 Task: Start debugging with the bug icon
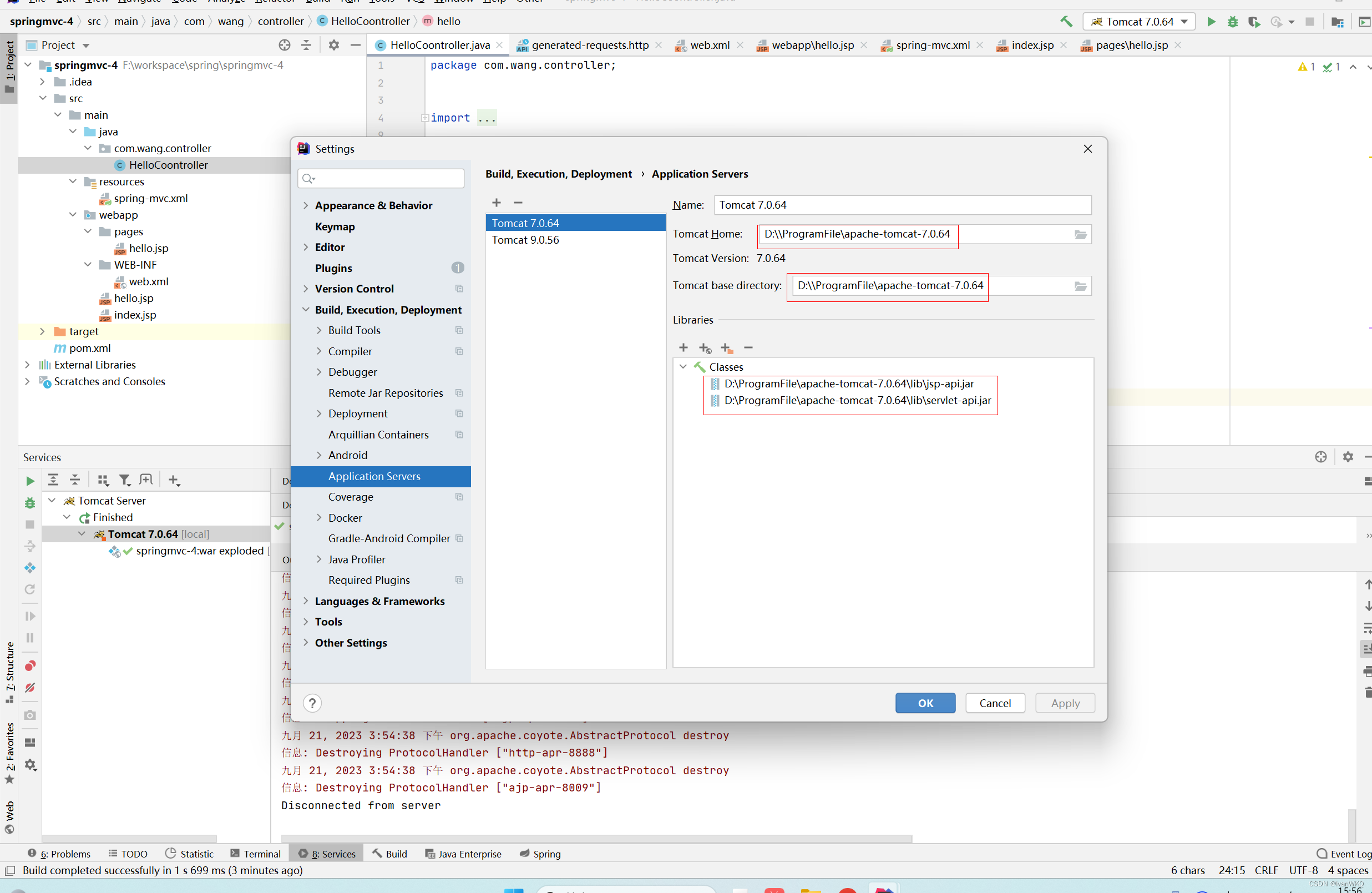click(1233, 21)
